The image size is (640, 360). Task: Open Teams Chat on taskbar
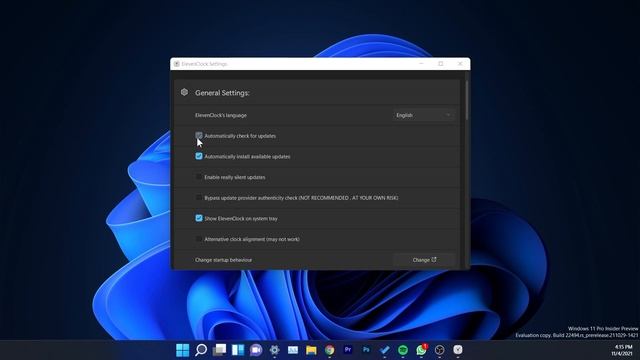[256, 350]
